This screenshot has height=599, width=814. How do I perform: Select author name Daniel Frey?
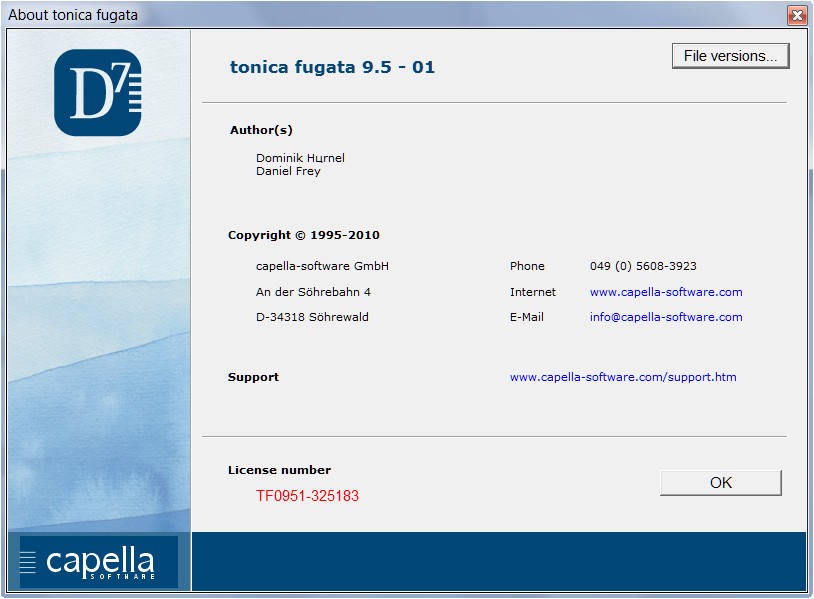coord(288,171)
